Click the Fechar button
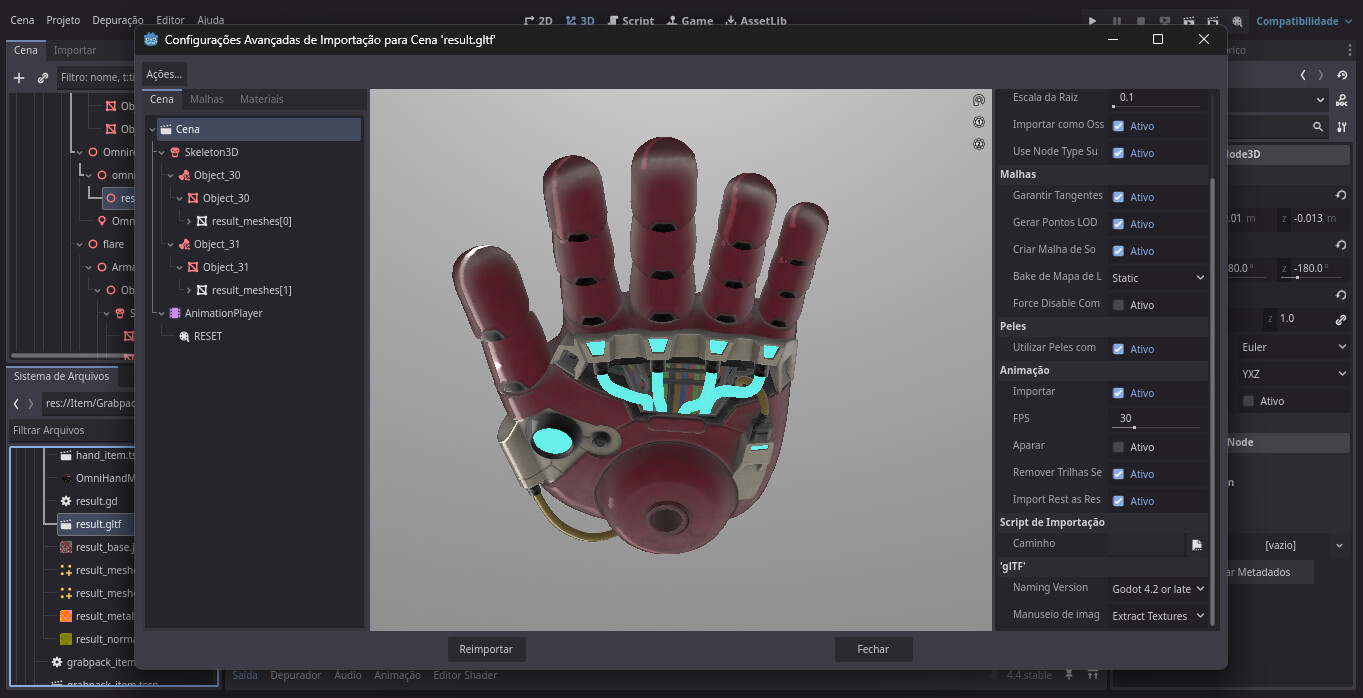The height and width of the screenshot is (698, 1363). pyautogui.click(x=873, y=649)
